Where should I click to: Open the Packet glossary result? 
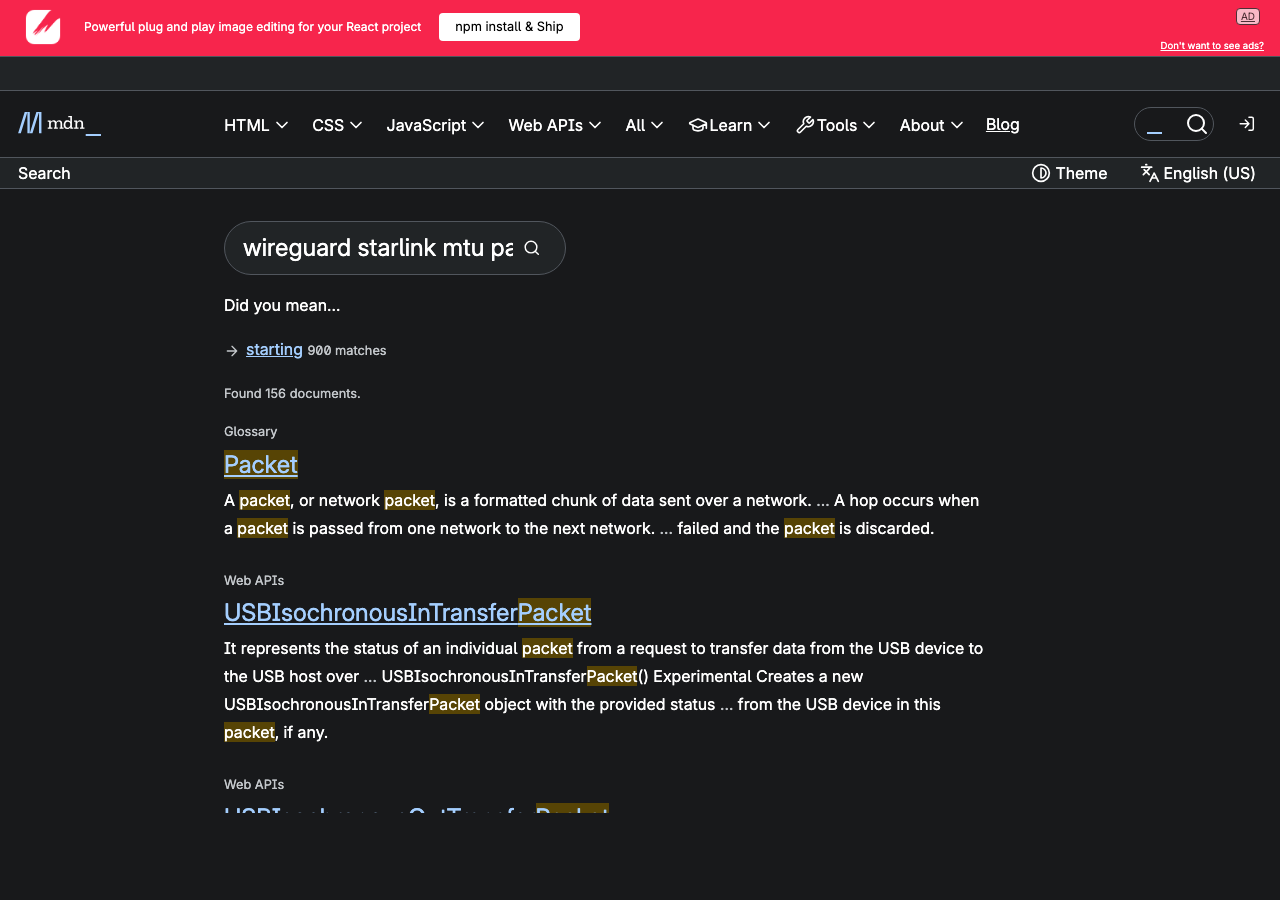[x=261, y=464]
